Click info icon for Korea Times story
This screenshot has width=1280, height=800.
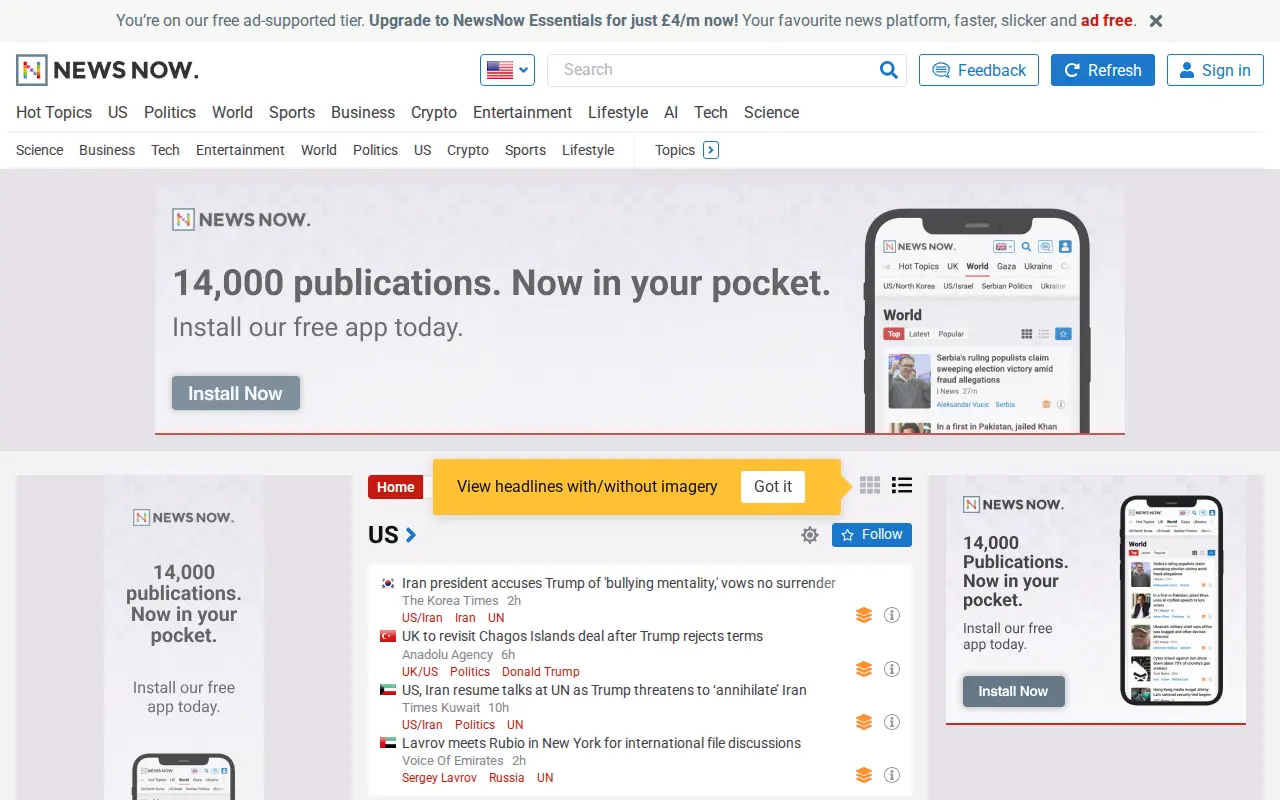pos(892,615)
